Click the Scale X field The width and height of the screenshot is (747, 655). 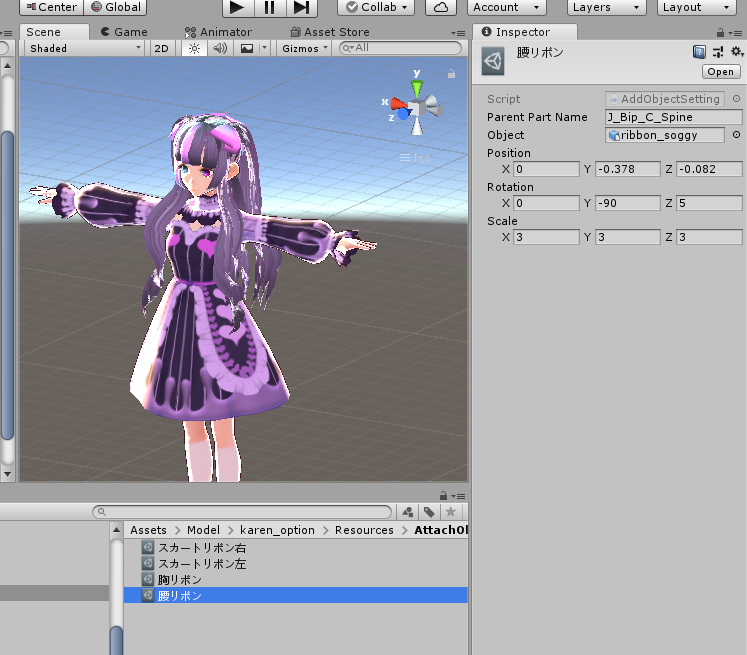(x=546, y=237)
